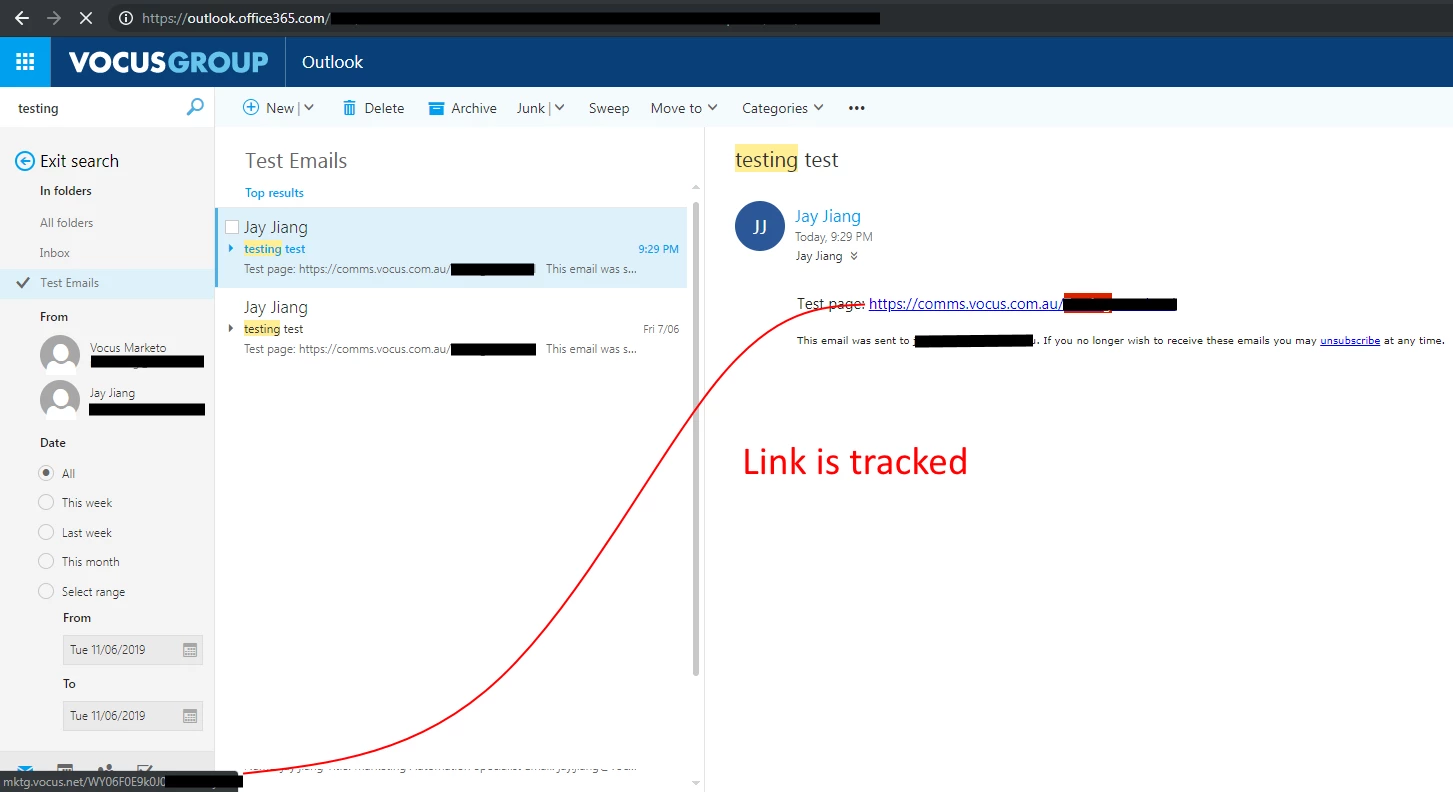Viewport: 1453px width, 792px height.
Task: Click the Delete trash icon
Action: click(x=349, y=108)
